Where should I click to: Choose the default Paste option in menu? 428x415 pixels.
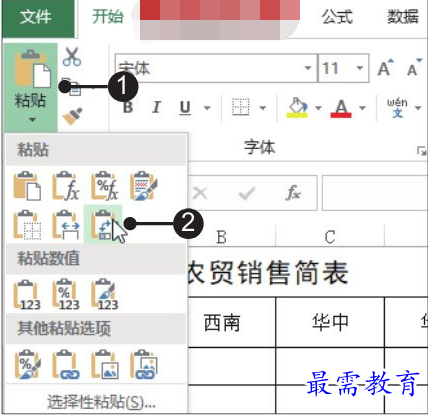click(x=27, y=186)
